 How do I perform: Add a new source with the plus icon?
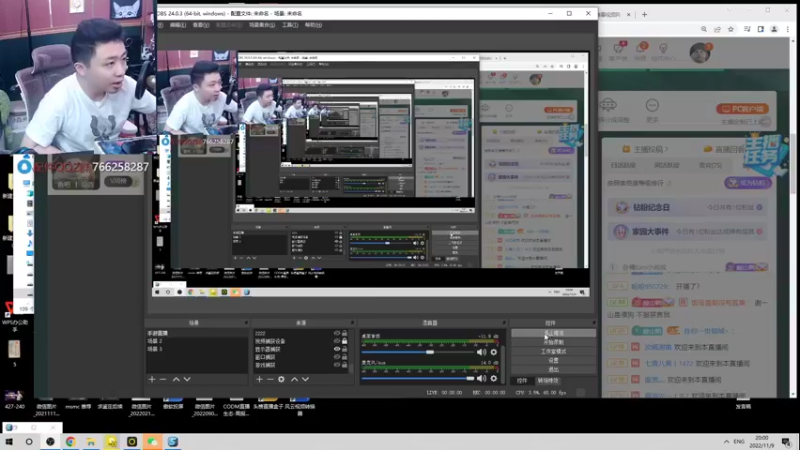[259, 379]
